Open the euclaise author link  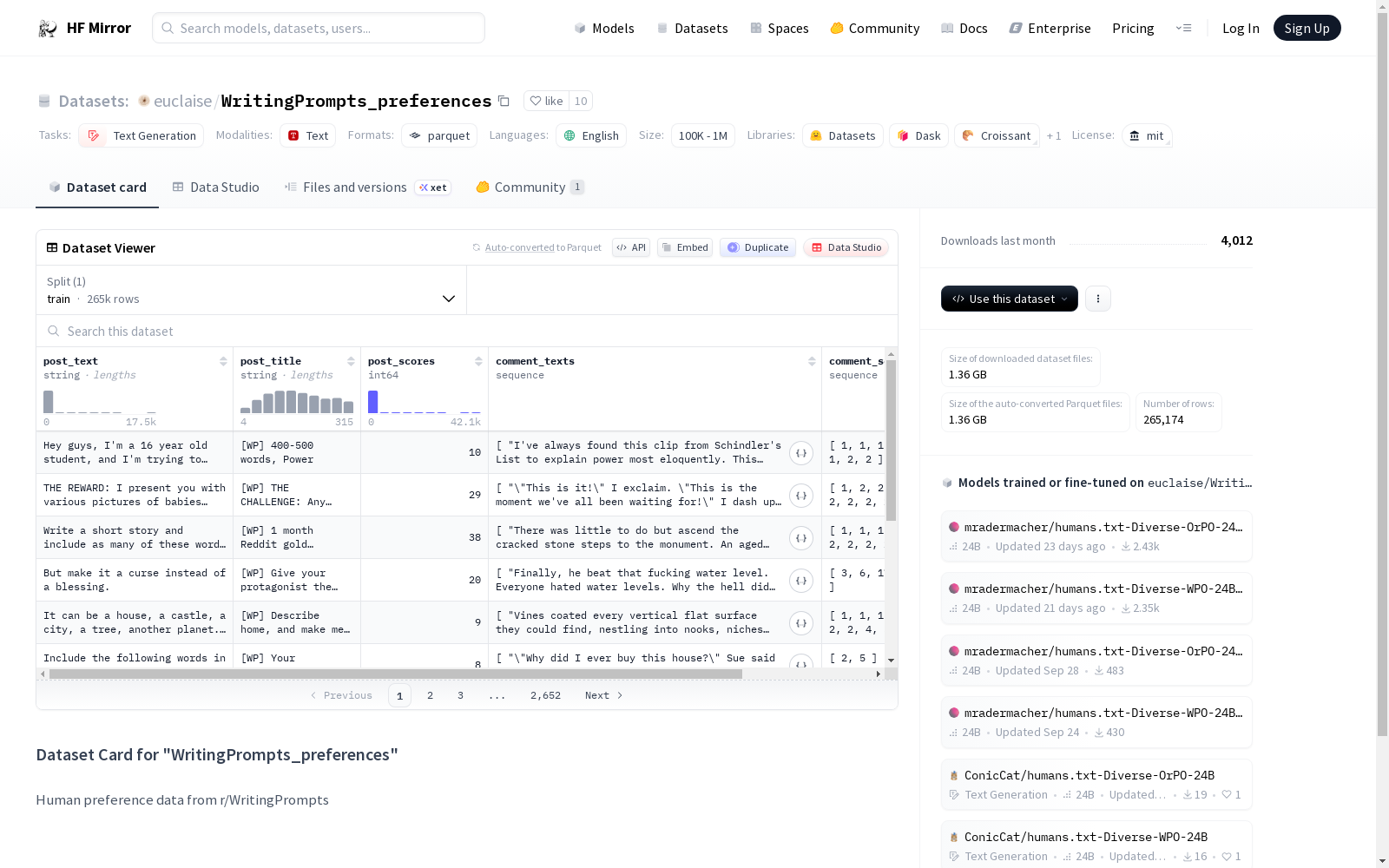click(x=182, y=101)
